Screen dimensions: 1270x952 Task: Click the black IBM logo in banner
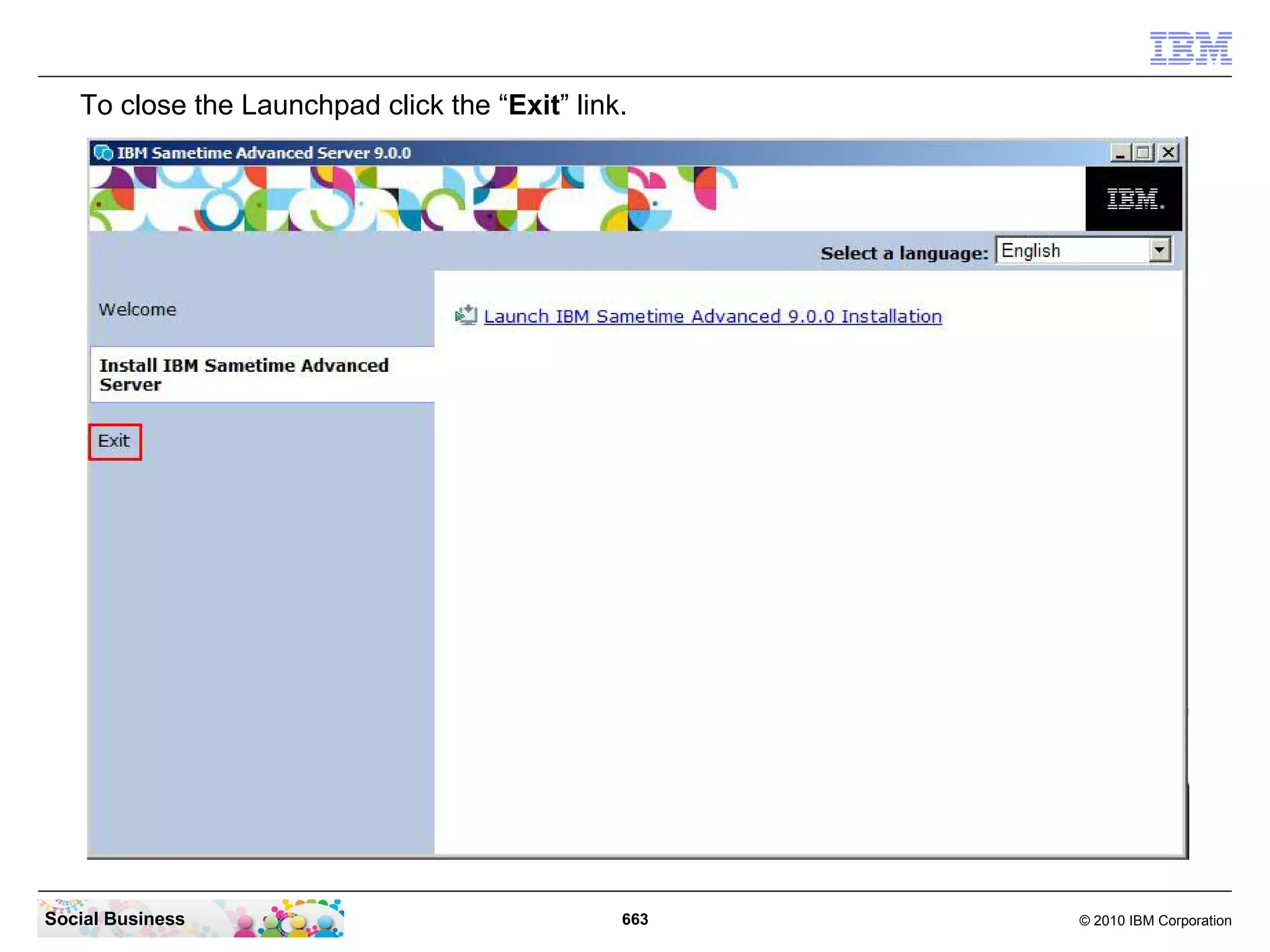[1134, 199]
